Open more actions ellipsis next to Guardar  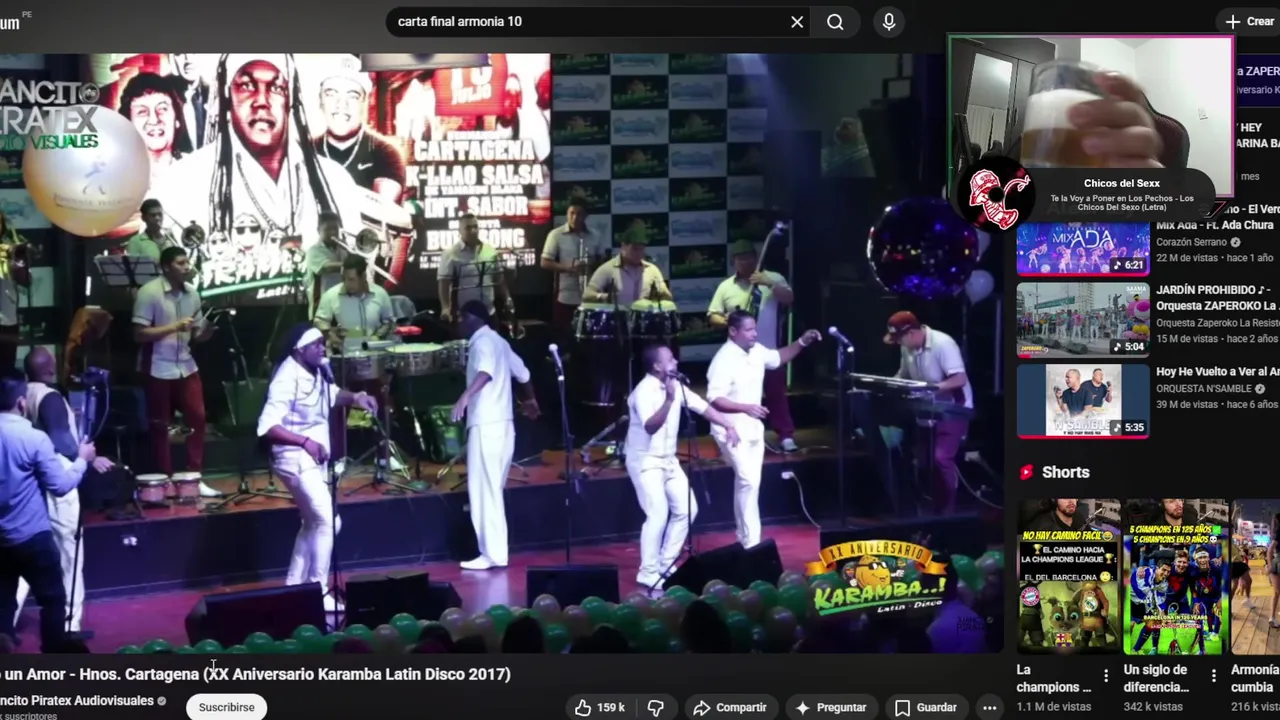tap(989, 707)
